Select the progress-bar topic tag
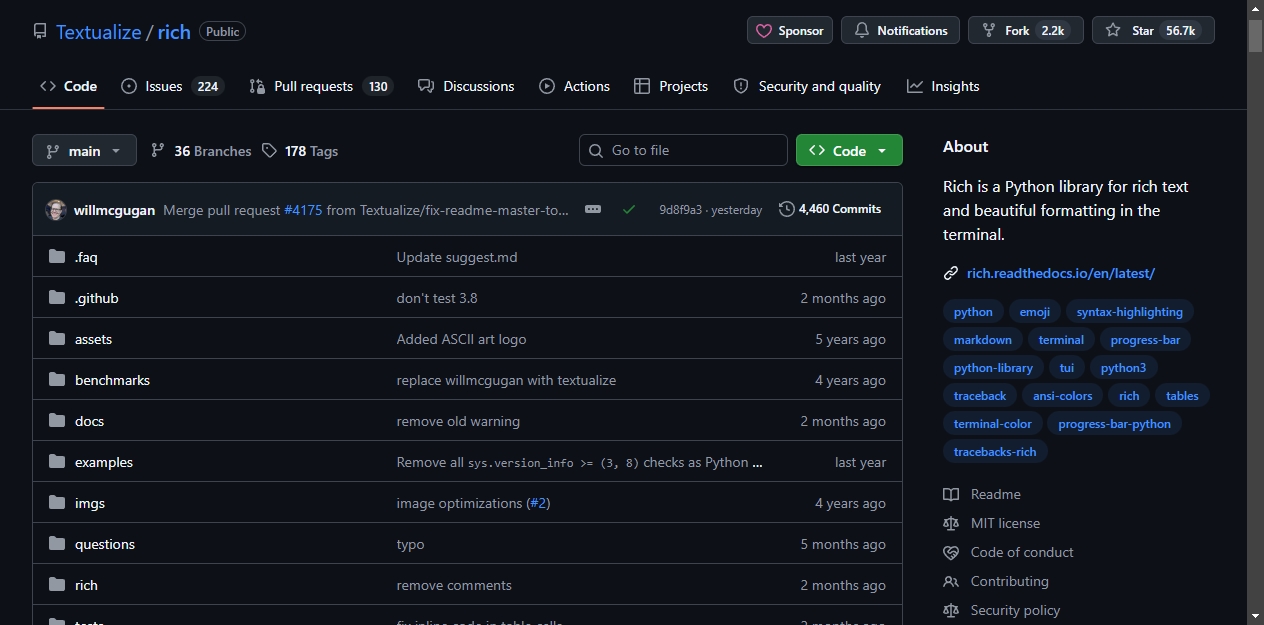The width and height of the screenshot is (1264, 625). click(1145, 340)
